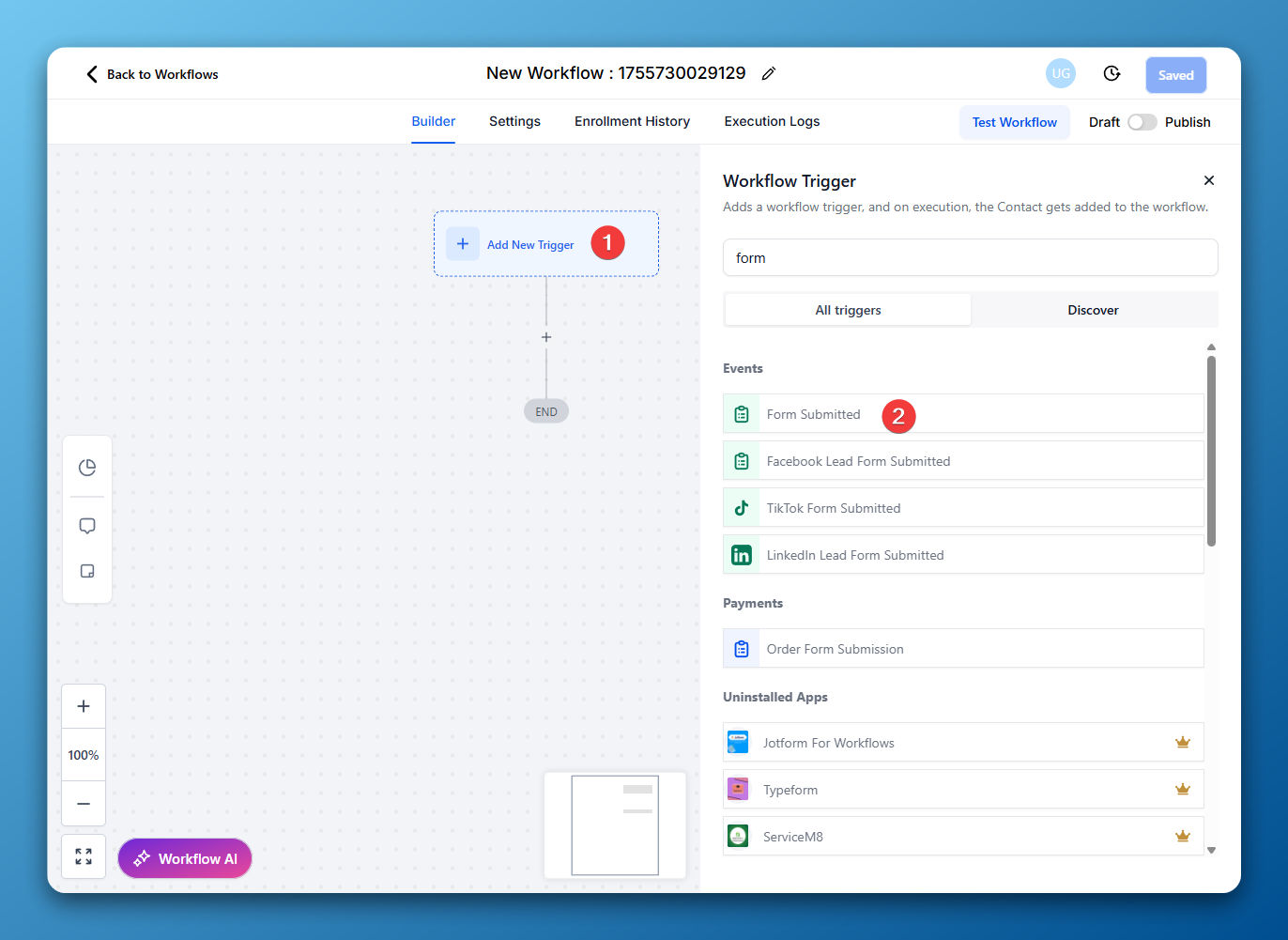Click the Saved button
This screenshot has width=1288, height=940.
[x=1175, y=75]
